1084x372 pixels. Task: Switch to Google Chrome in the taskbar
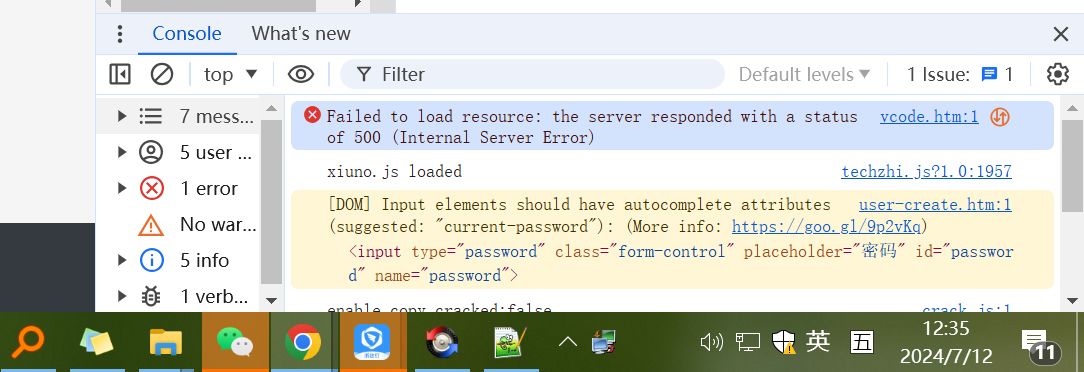(303, 342)
